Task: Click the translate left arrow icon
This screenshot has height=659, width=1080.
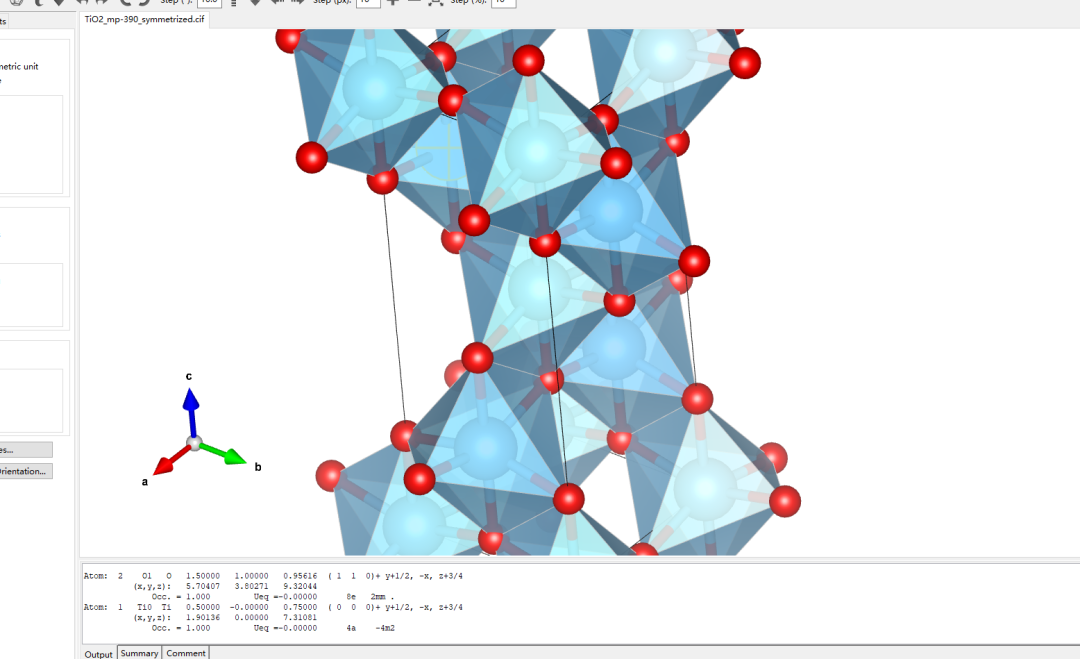Action: [277, 2]
